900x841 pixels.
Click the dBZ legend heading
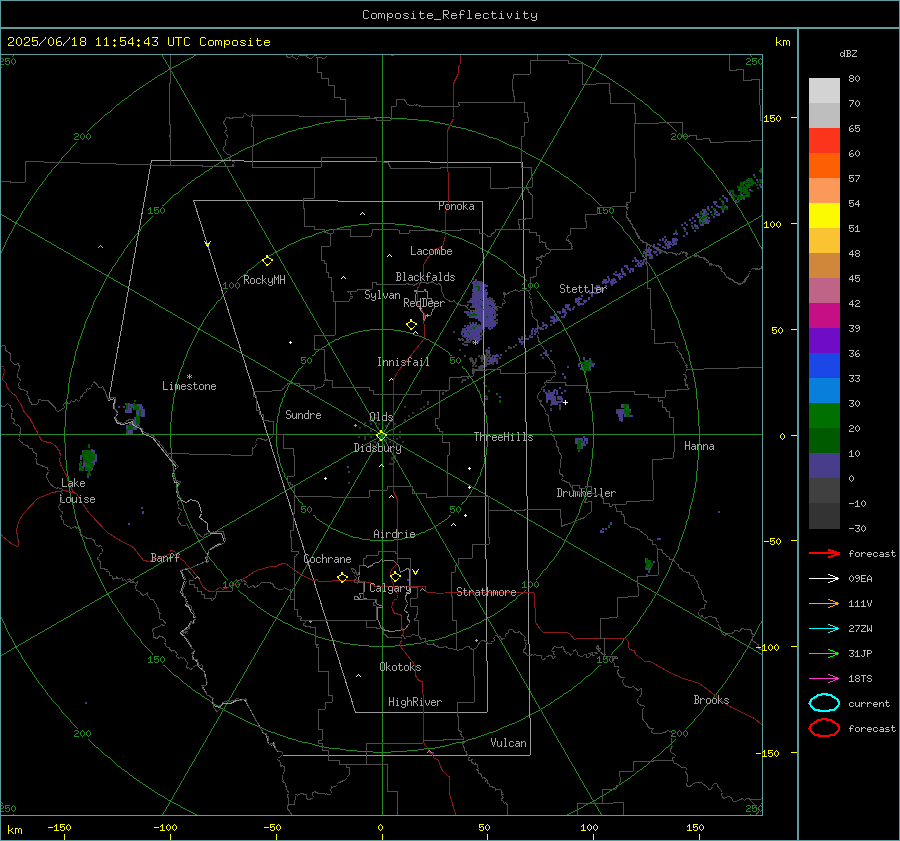point(848,54)
